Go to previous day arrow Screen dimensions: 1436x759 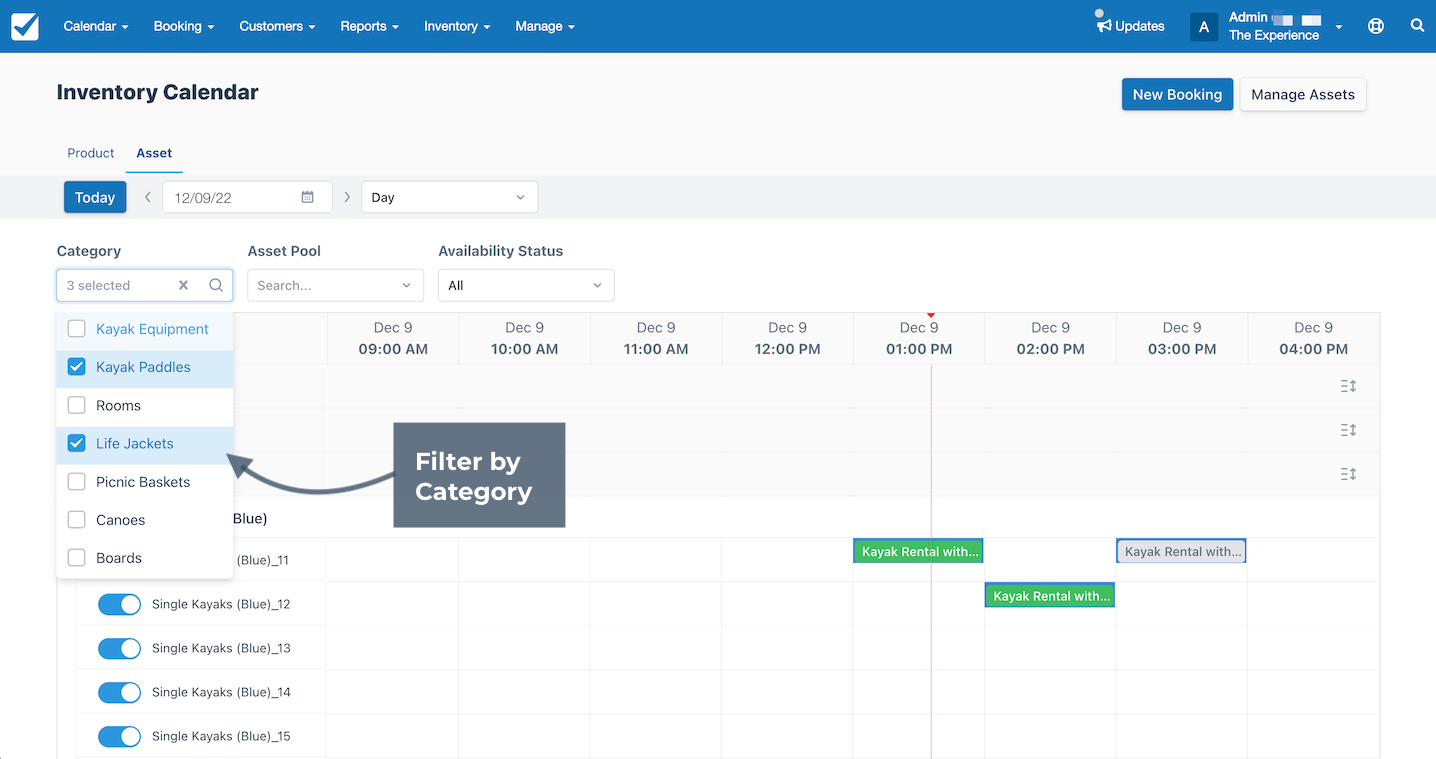pyautogui.click(x=148, y=197)
